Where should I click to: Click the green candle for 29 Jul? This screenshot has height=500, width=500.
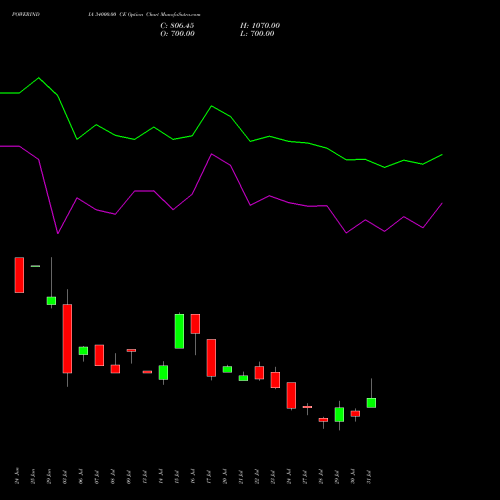(339, 414)
